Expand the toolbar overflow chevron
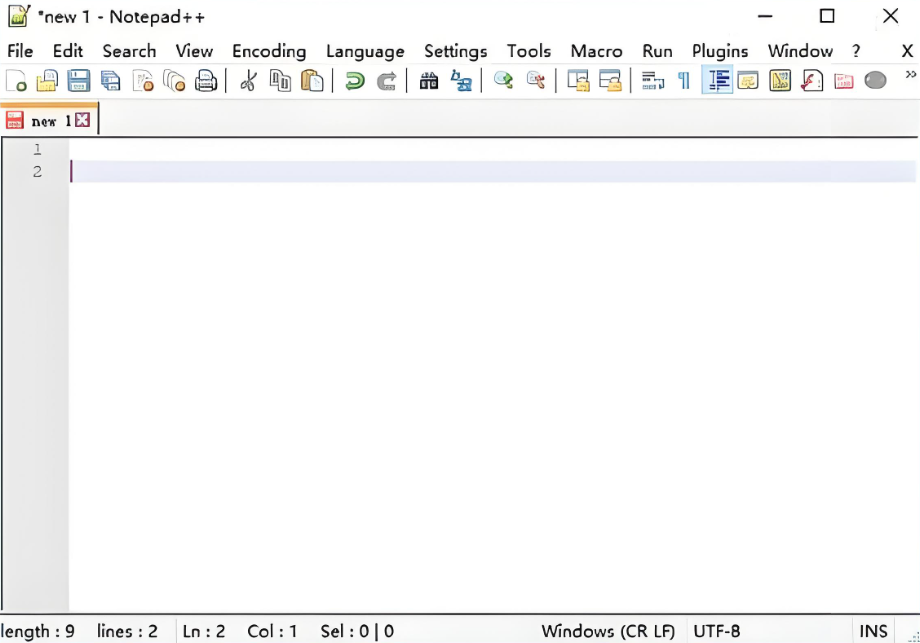This screenshot has width=920, height=643. 910,75
